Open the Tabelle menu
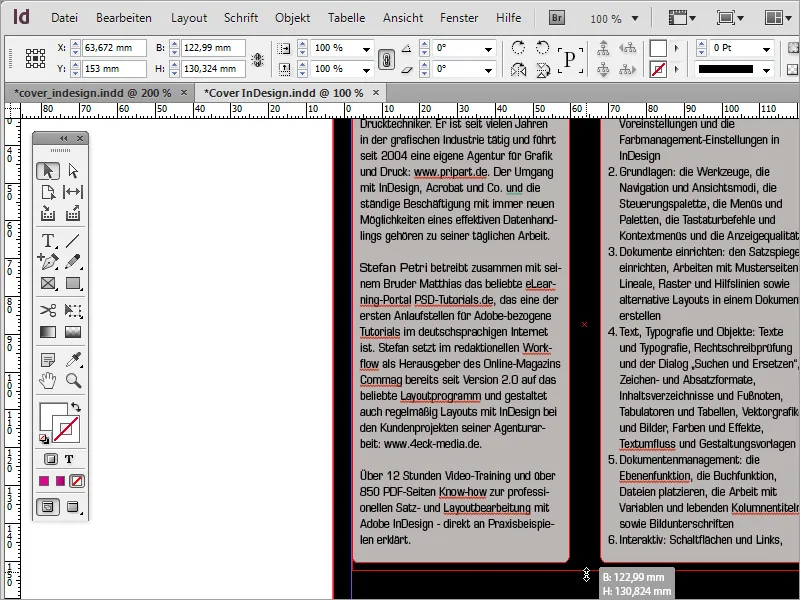The image size is (800, 600). click(x=346, y=18)
